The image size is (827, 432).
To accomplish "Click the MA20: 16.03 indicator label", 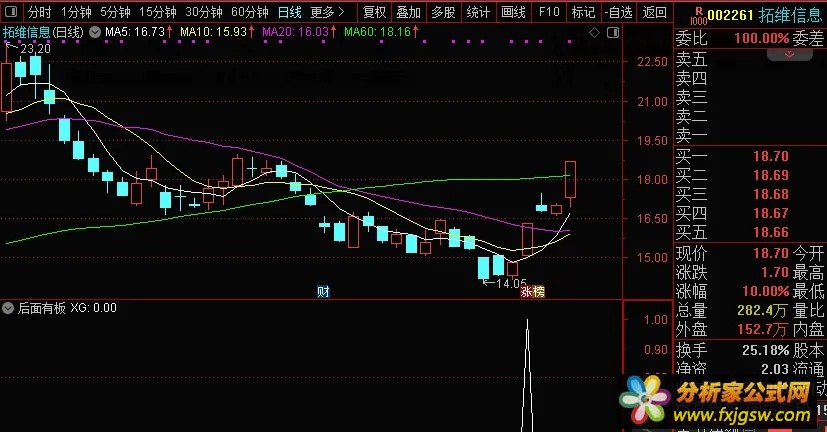I will click(x=299, y=32).
